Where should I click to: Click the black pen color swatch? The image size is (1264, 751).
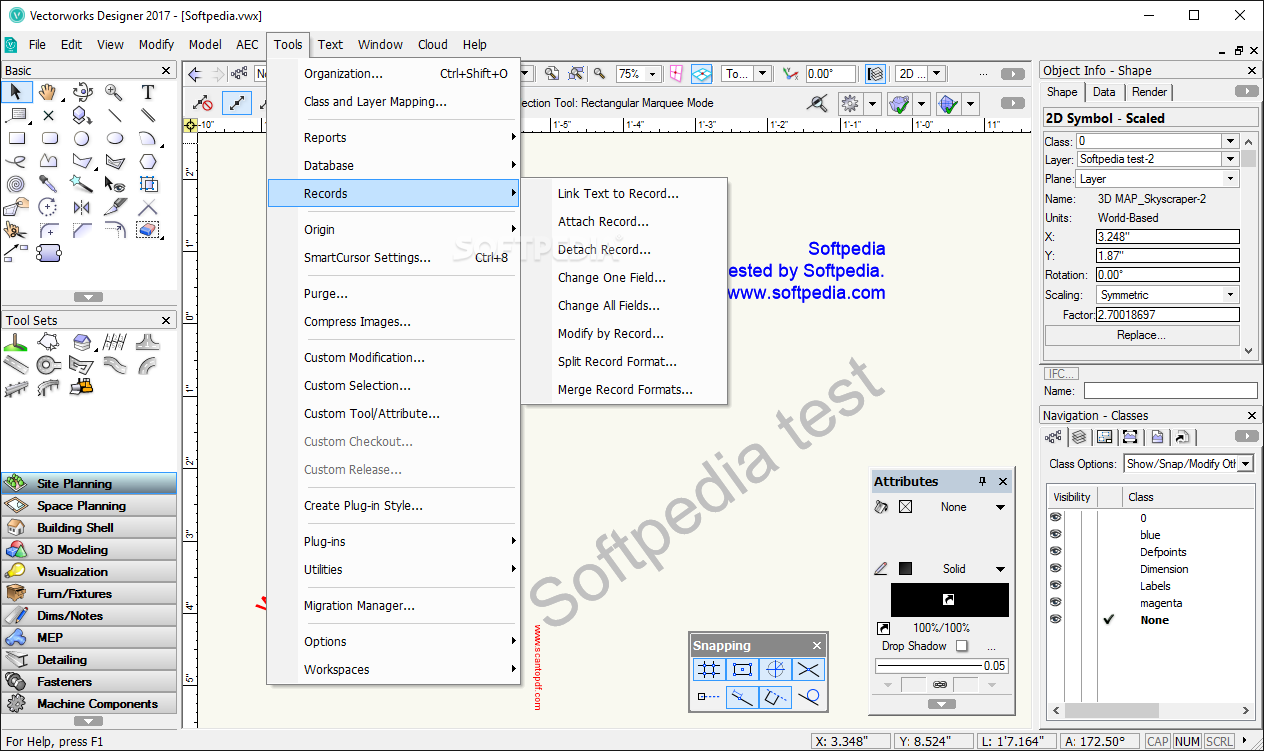(949, 600)
